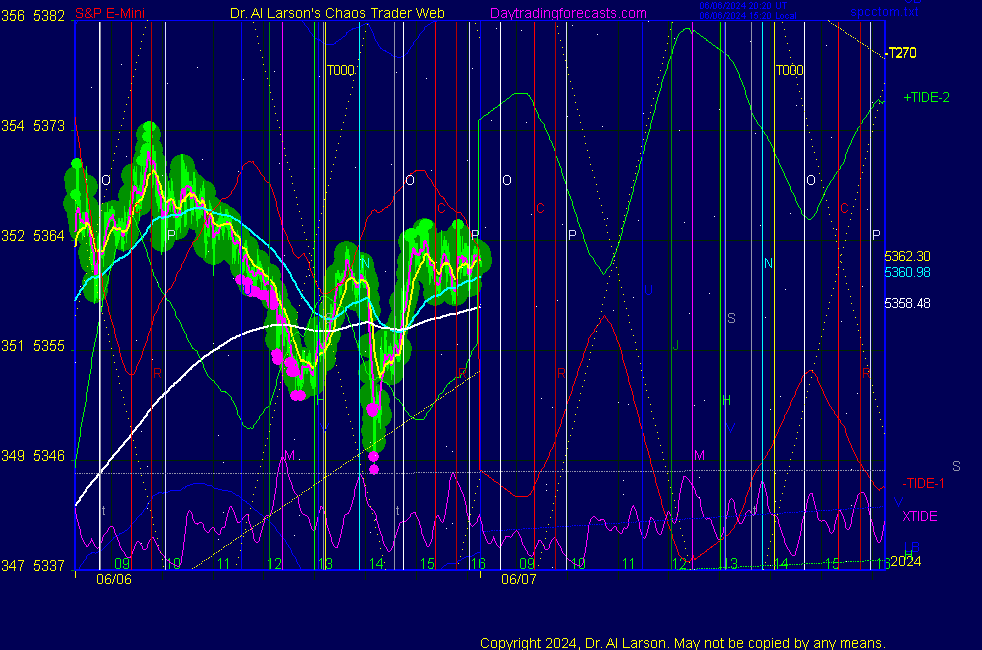The width and height of the screenshot is (982, 650).
Task: Click the "06/07" date marker on the time axis
Action: point(519,579)
